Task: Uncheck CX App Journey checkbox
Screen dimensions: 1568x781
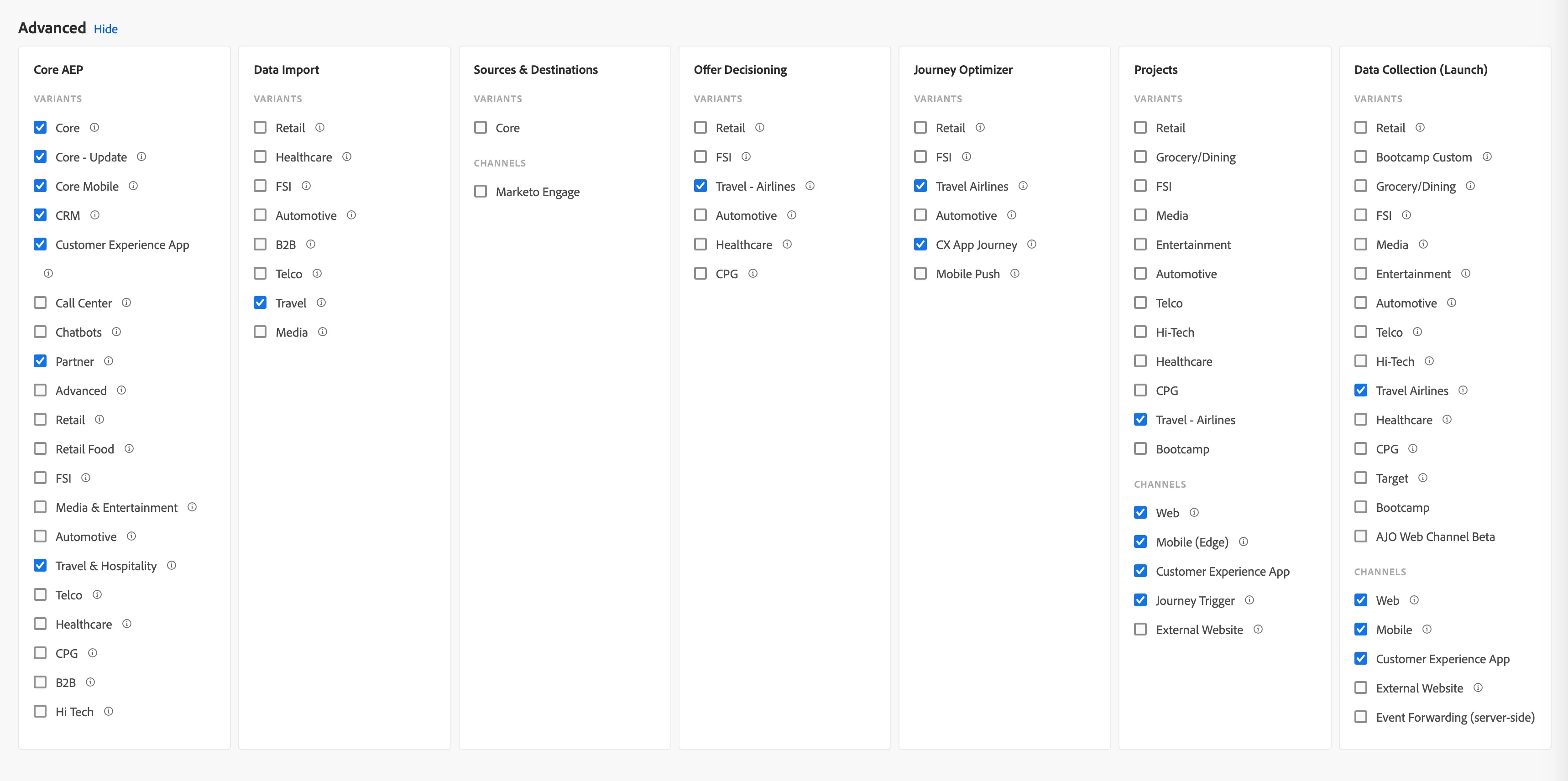Action: point(920,244)
